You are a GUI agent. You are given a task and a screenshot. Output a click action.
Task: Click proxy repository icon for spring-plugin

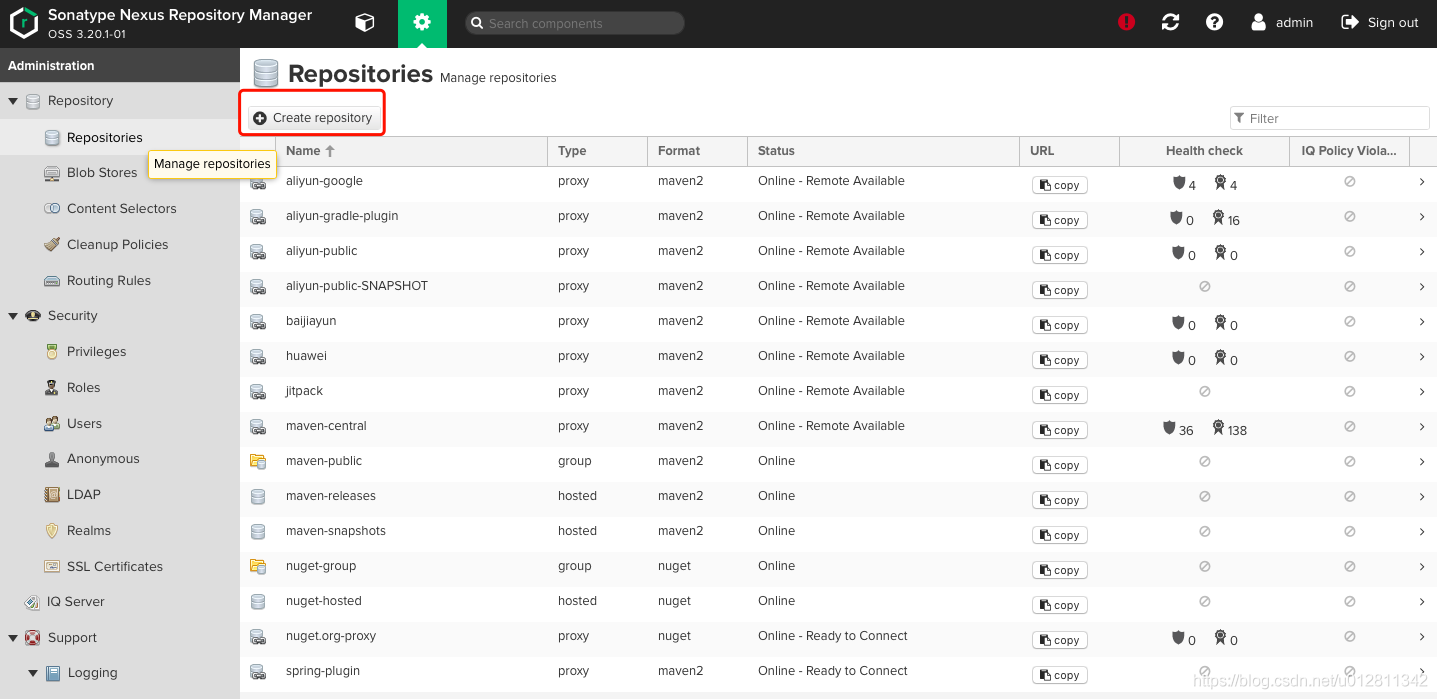click(258, 672)
